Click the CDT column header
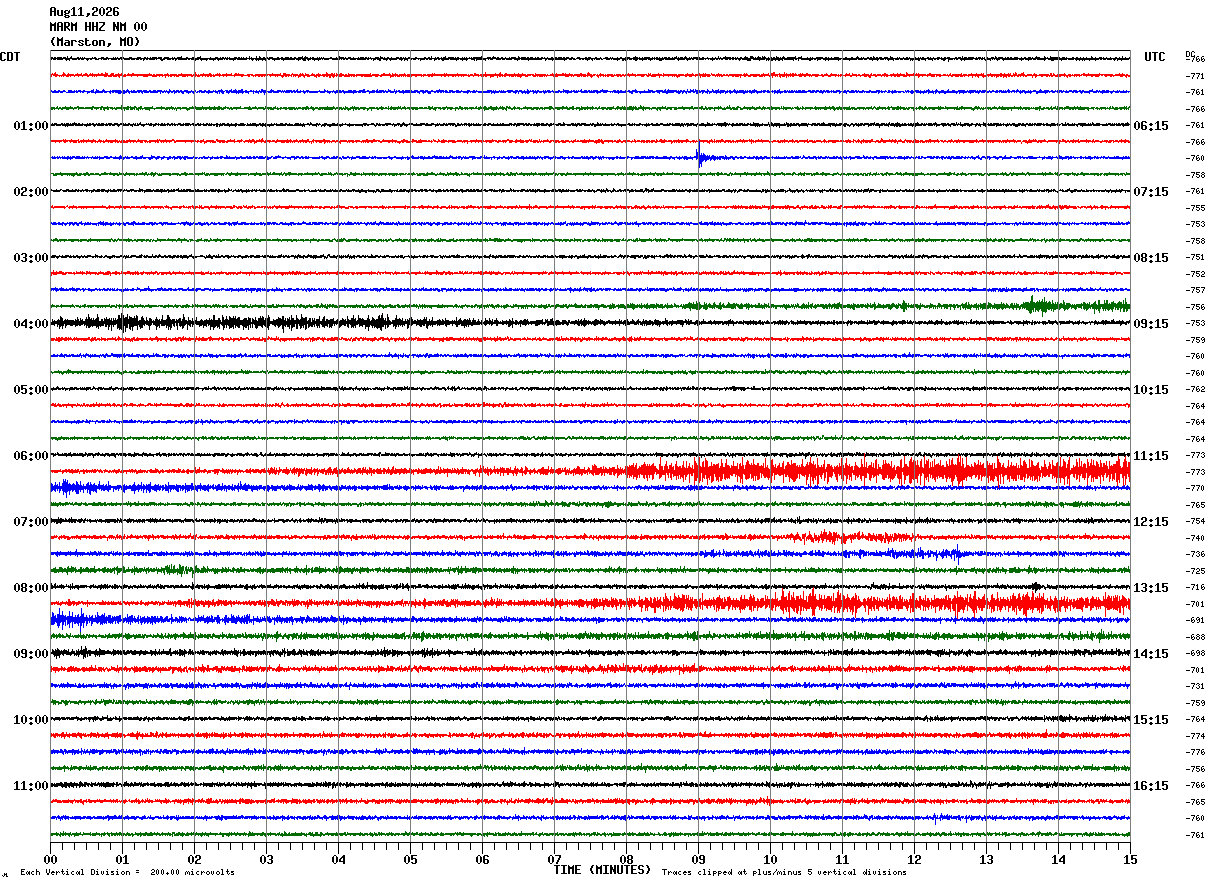The height and width of the screenshot is (886, 1210). [10, 57]
